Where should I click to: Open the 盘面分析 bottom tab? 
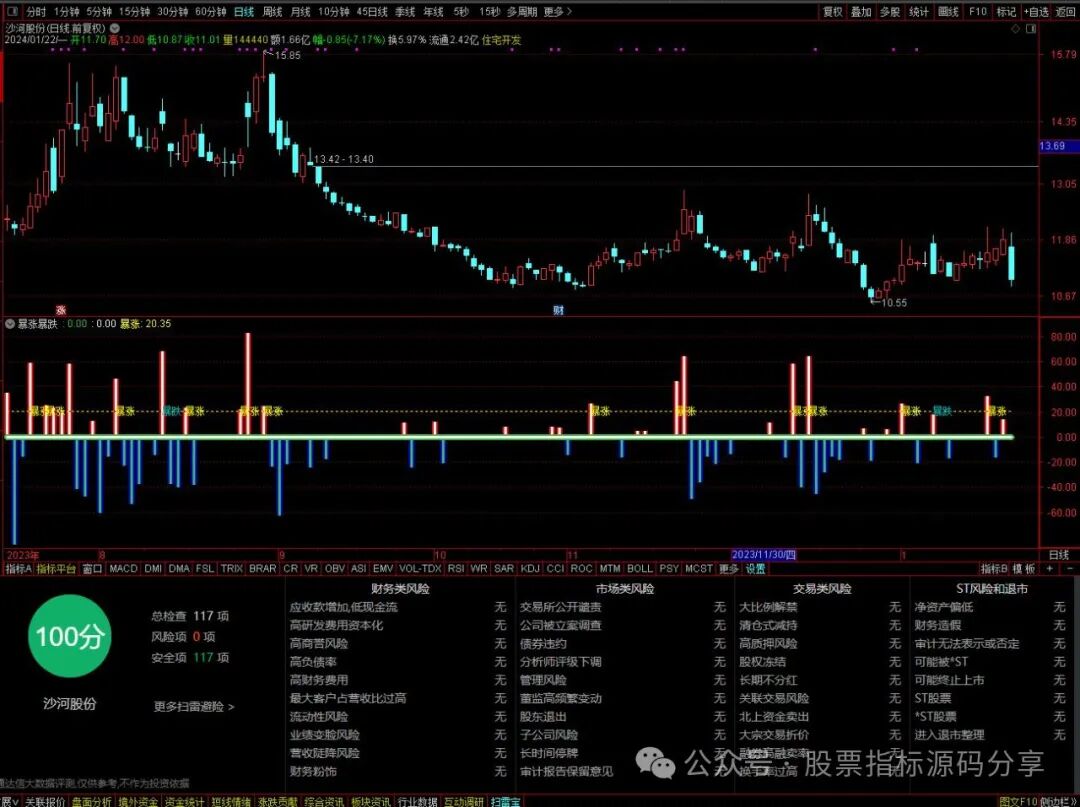(91, 801)
